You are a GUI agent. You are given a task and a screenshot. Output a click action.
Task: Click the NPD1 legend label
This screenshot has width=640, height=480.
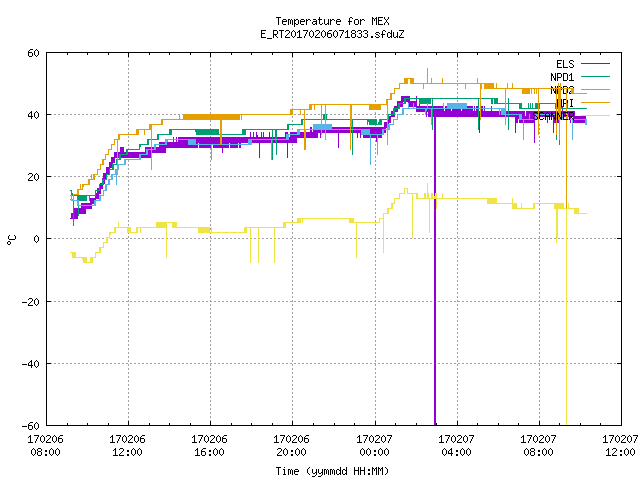[x=562, y=77]
